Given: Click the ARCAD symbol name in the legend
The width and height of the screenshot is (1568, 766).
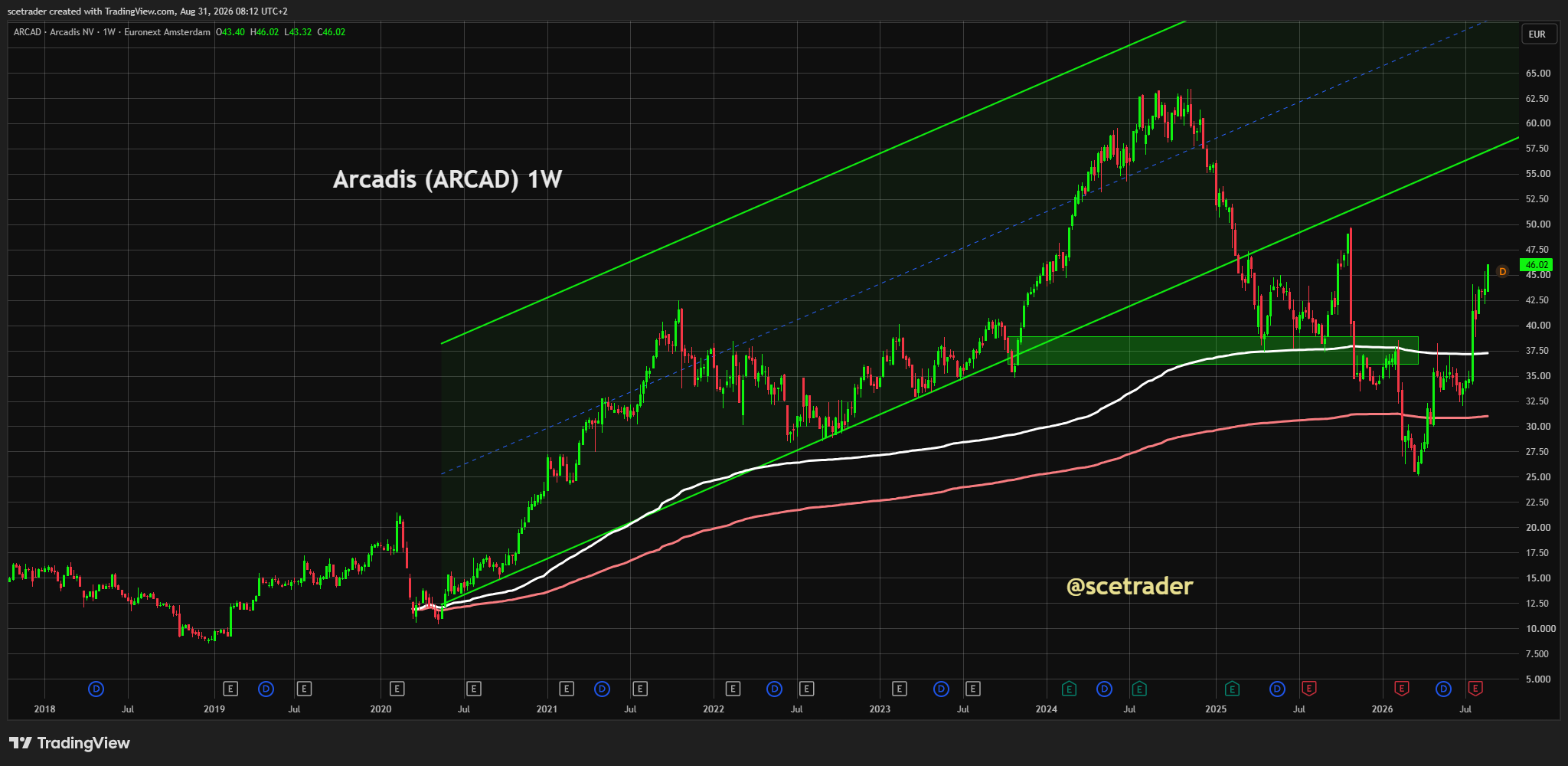Looking at the screenshot, I should pos(28,32).
